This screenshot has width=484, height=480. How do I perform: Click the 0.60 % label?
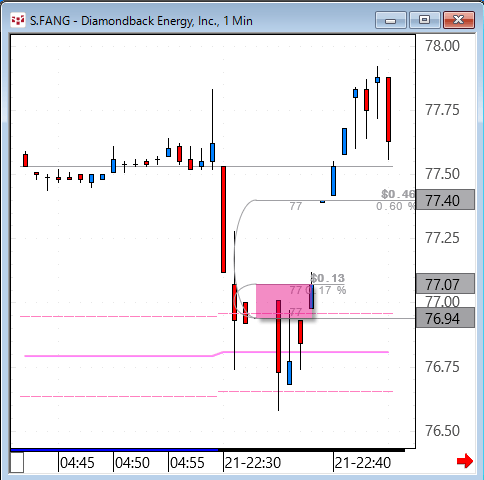(395, 206)
